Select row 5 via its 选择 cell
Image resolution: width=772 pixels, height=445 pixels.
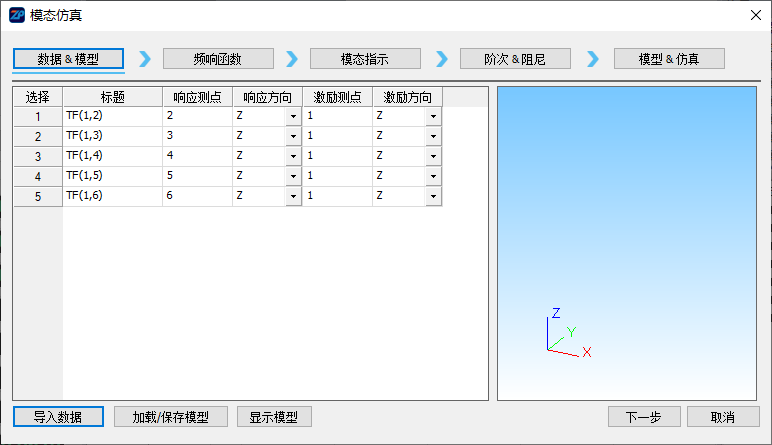click(38, 196)
